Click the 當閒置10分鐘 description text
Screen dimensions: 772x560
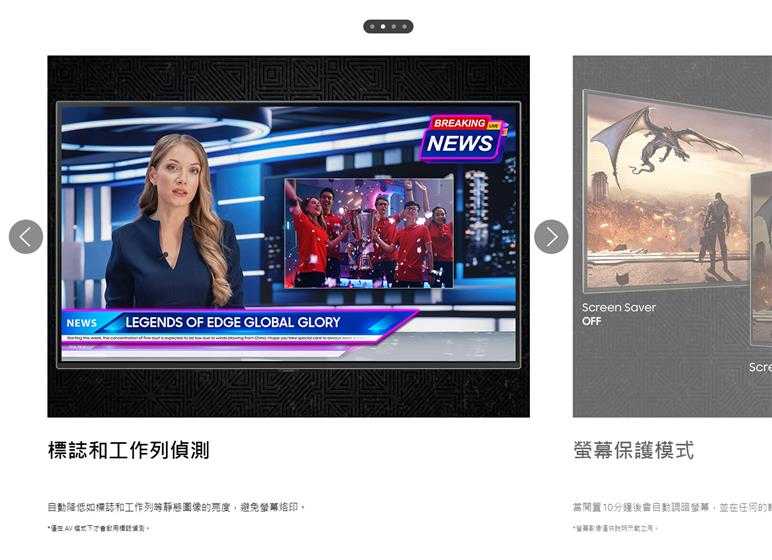coord(670,507)
